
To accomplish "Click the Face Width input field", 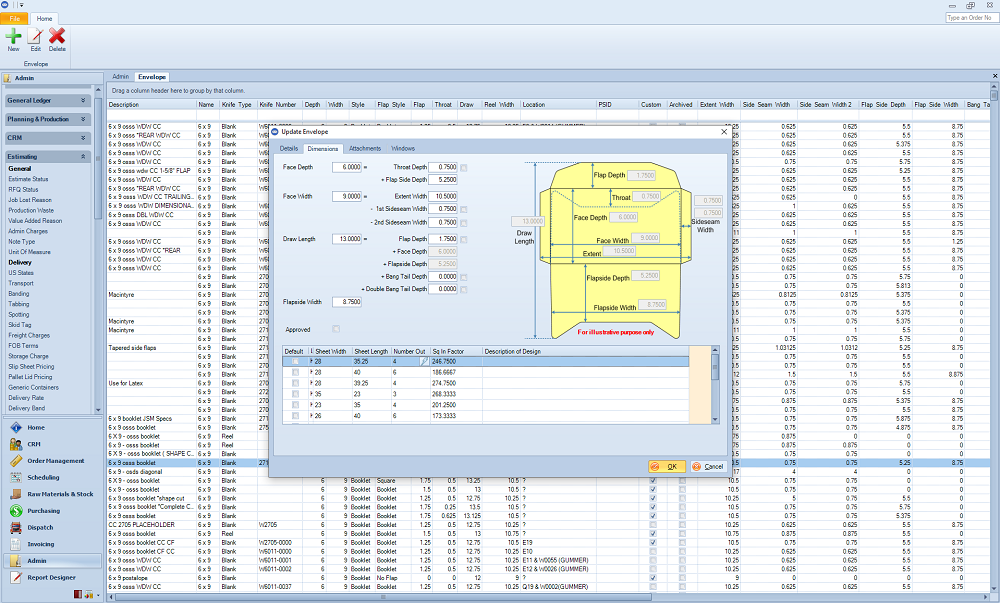I will (347, 196).
